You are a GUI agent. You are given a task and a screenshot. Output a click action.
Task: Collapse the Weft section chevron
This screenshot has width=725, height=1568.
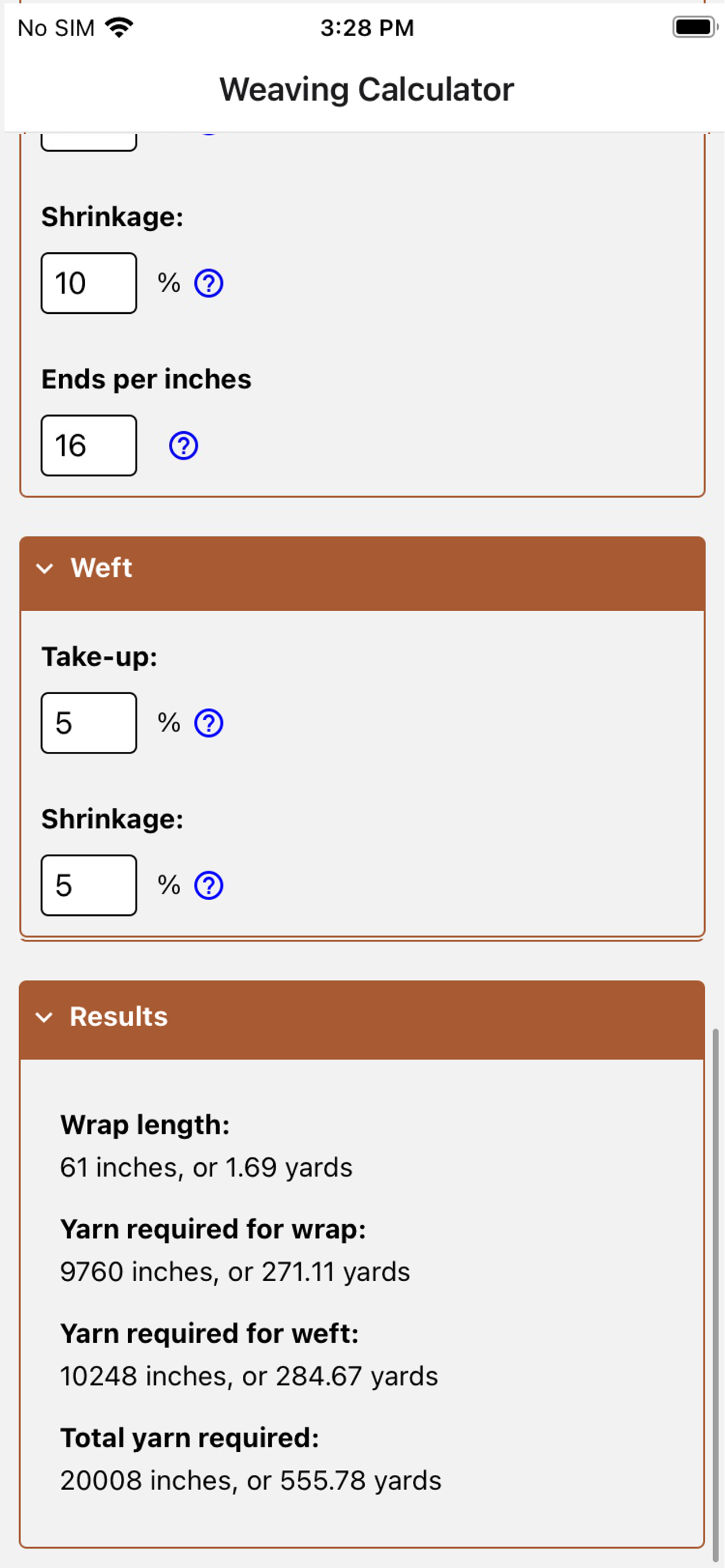[45, 568]
